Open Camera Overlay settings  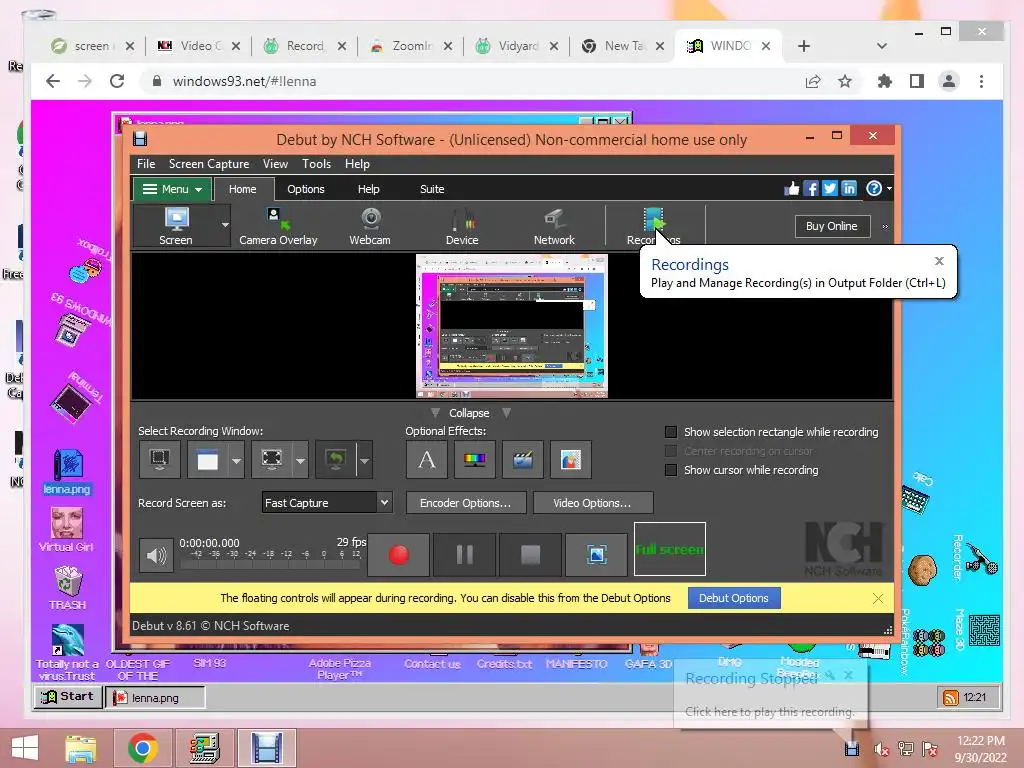tap(278, 226)
